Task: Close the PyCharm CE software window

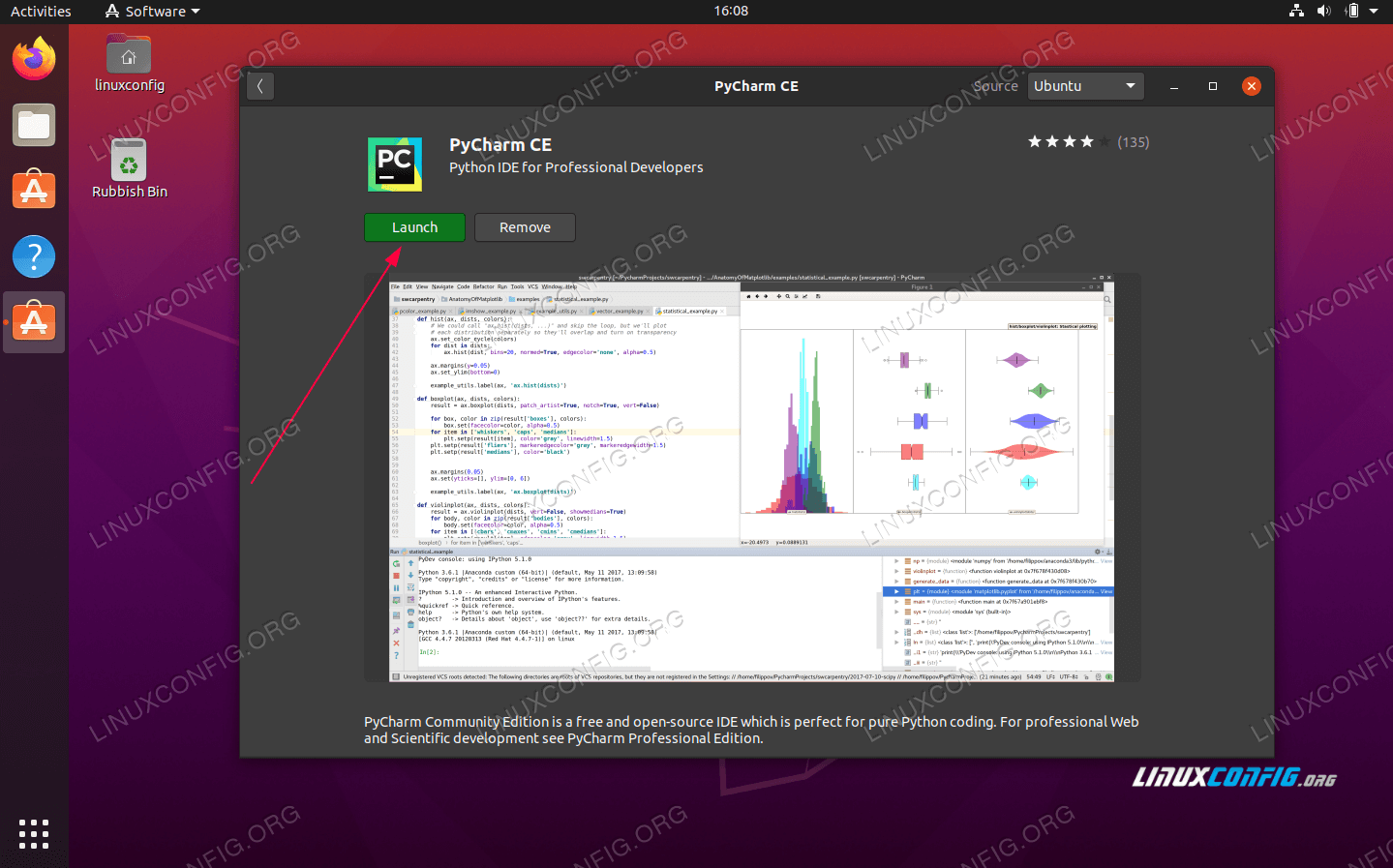Action: [1252, 86]
